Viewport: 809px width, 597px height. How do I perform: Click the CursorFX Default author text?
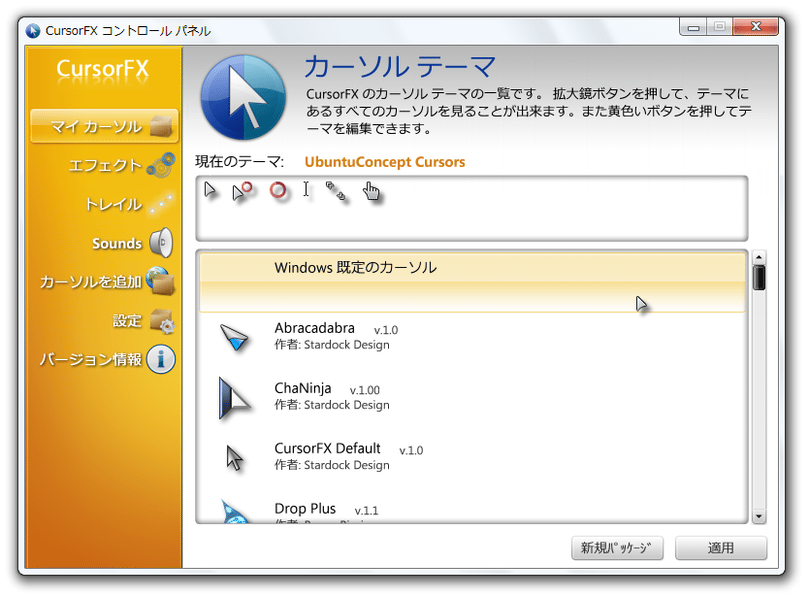coord(332,465)
